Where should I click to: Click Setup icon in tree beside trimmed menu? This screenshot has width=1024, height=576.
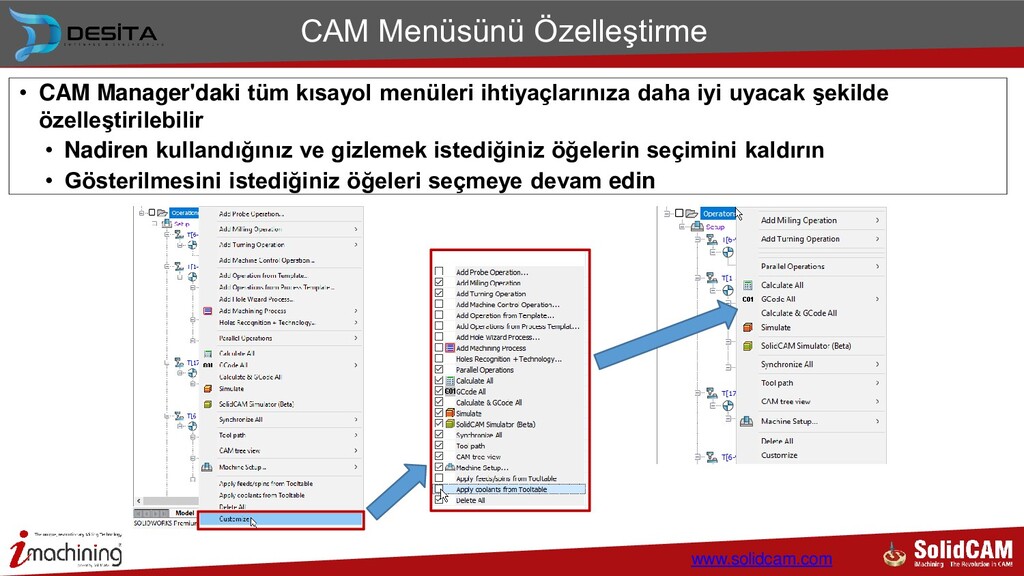(697, 226)
